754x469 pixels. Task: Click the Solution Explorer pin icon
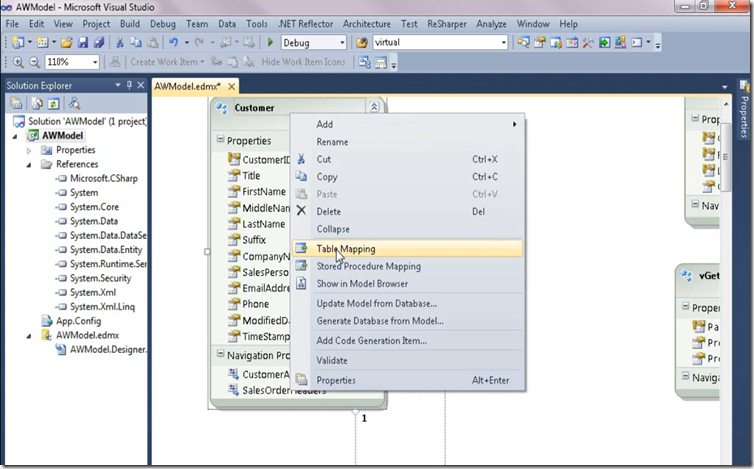pyautogui.click(x=129, y=85)
